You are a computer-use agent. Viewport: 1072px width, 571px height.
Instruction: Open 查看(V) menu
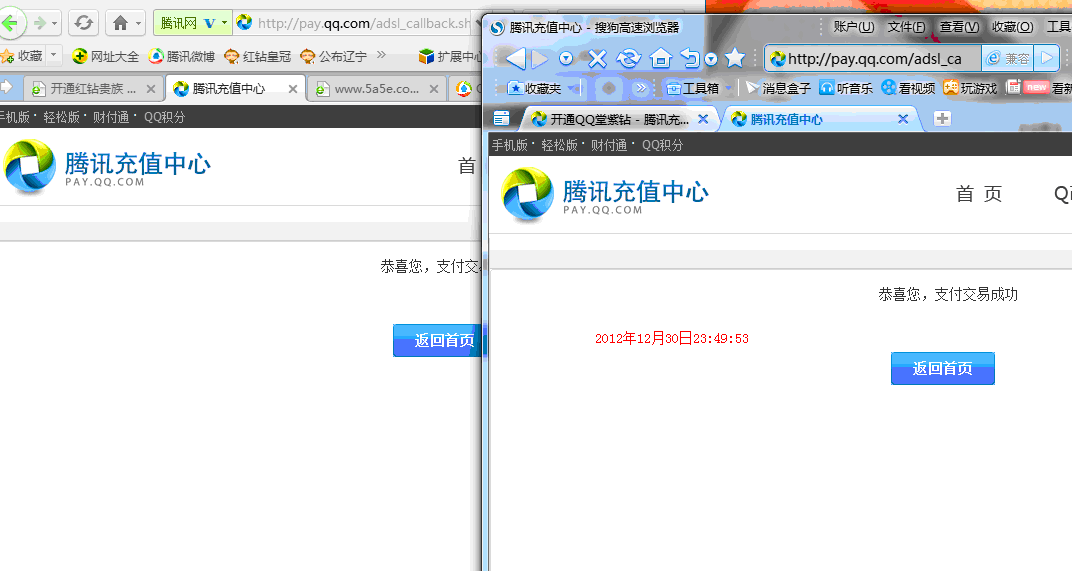[x=959, y=27]
